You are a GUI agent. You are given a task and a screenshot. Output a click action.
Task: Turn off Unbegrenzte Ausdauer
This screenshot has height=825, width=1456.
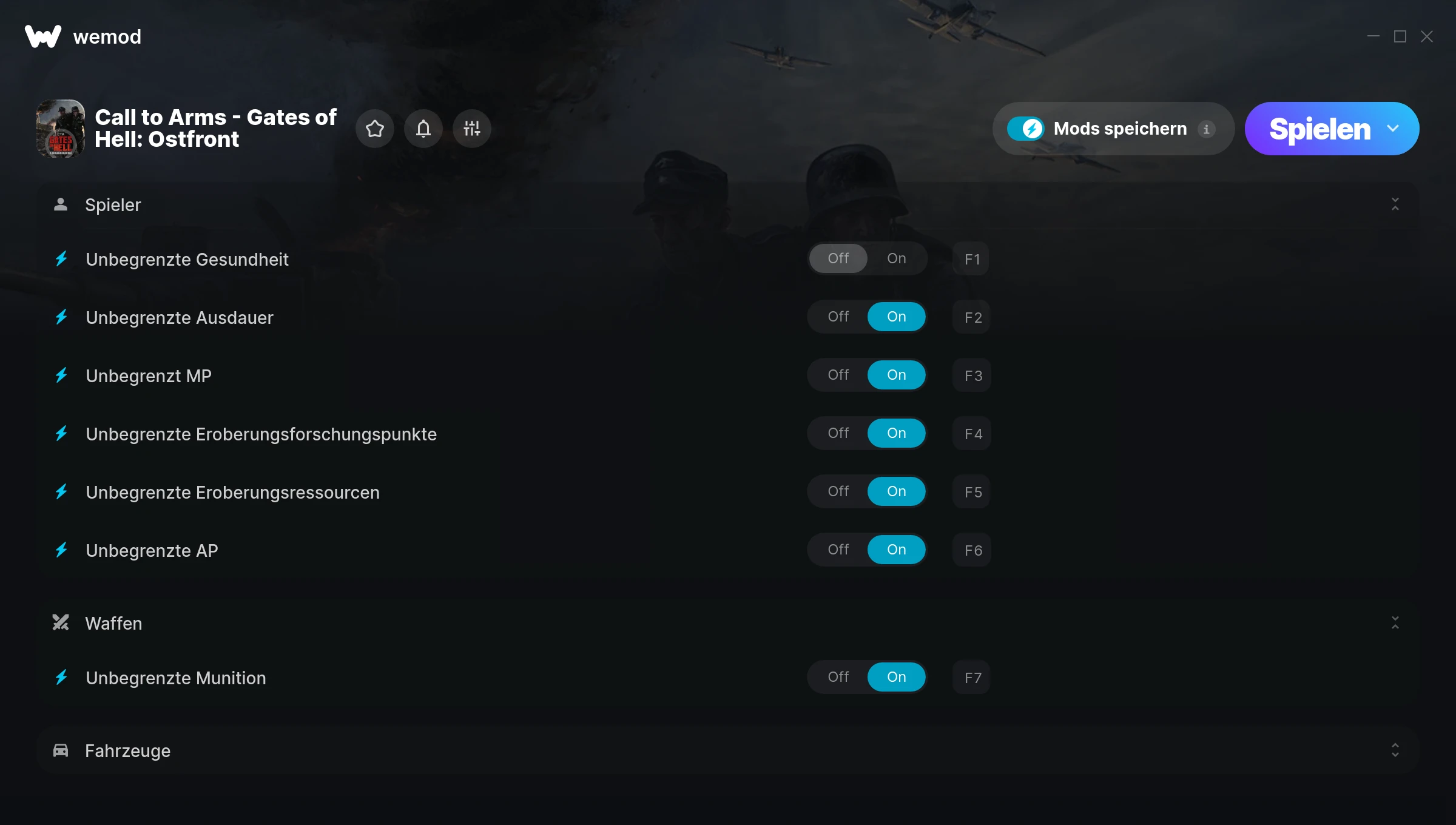pos(838,317)
